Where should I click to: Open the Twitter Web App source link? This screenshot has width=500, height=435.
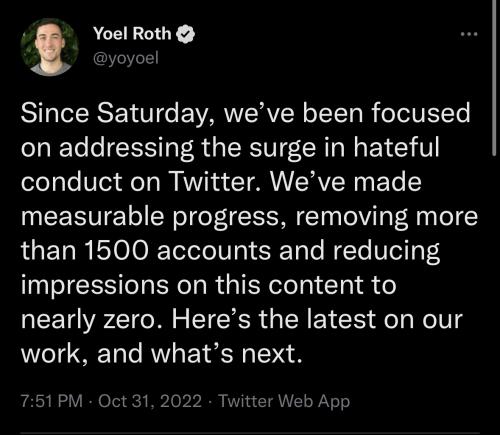[x=284, y=401]
